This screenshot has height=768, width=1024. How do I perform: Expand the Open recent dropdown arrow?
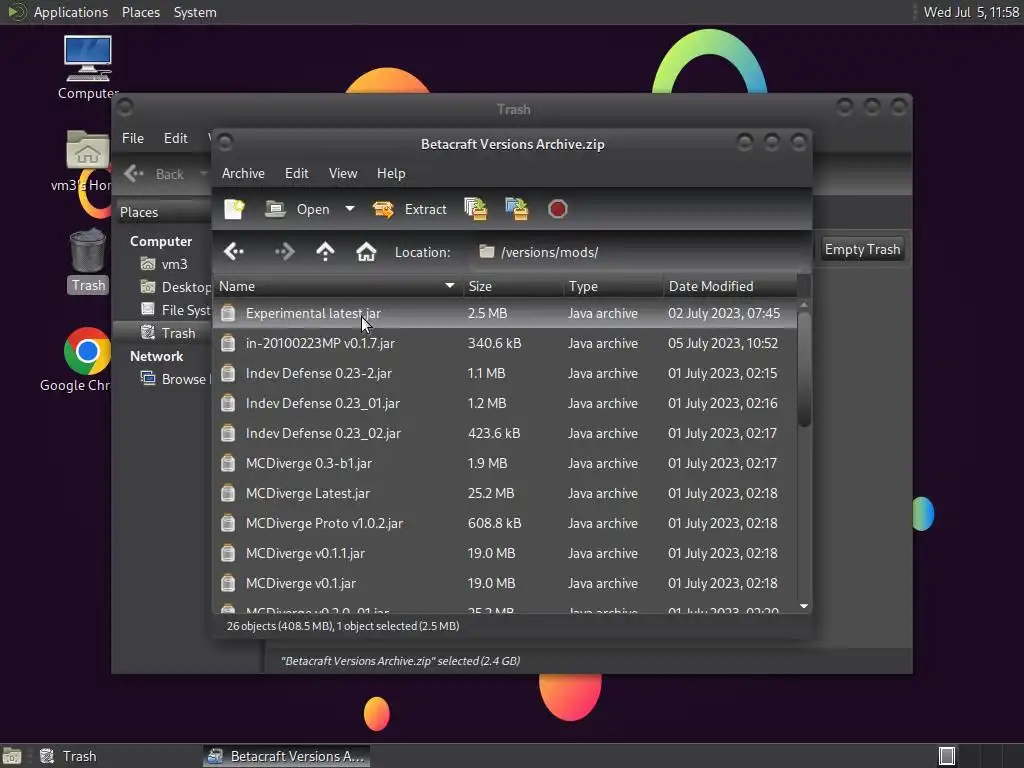coord(350,209)
